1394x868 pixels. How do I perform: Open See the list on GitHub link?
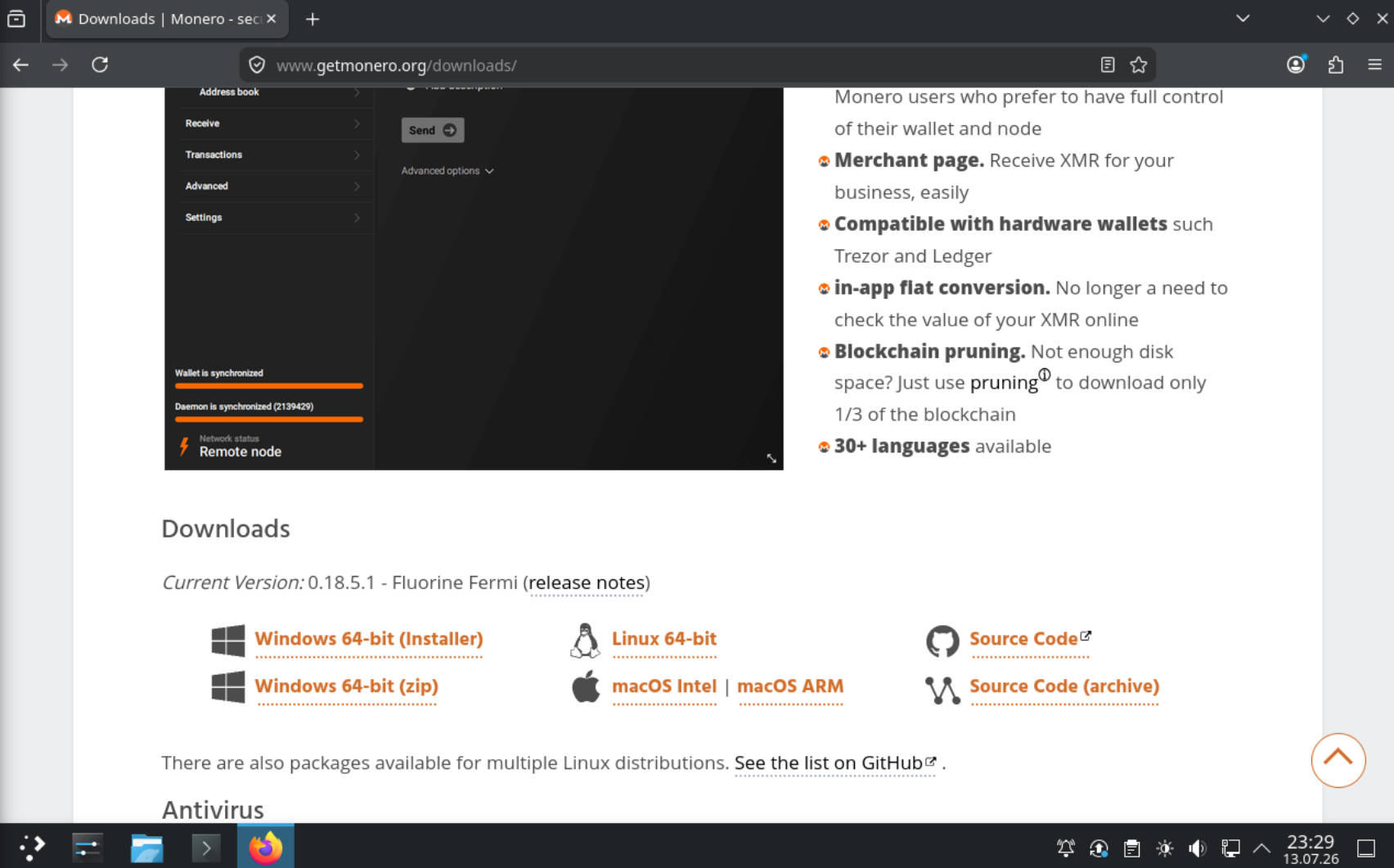tap(835, 763)
